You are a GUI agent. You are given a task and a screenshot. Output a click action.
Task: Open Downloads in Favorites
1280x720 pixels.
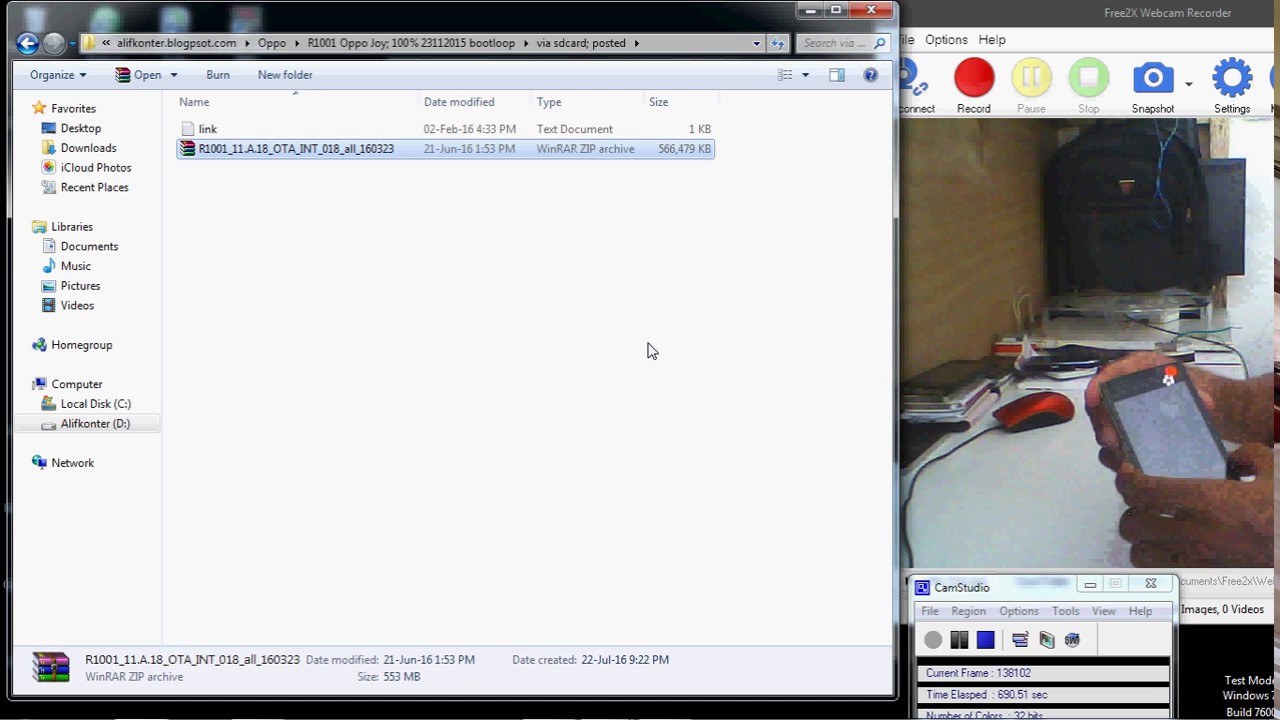[88, 148]
